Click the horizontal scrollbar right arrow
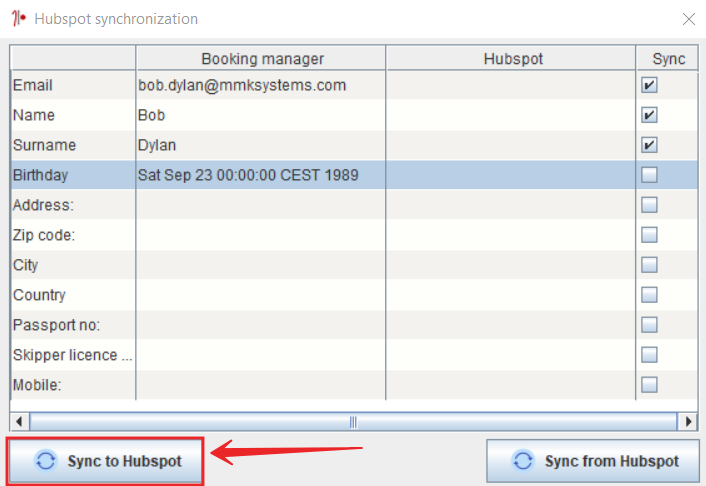 tap(688, 422)
